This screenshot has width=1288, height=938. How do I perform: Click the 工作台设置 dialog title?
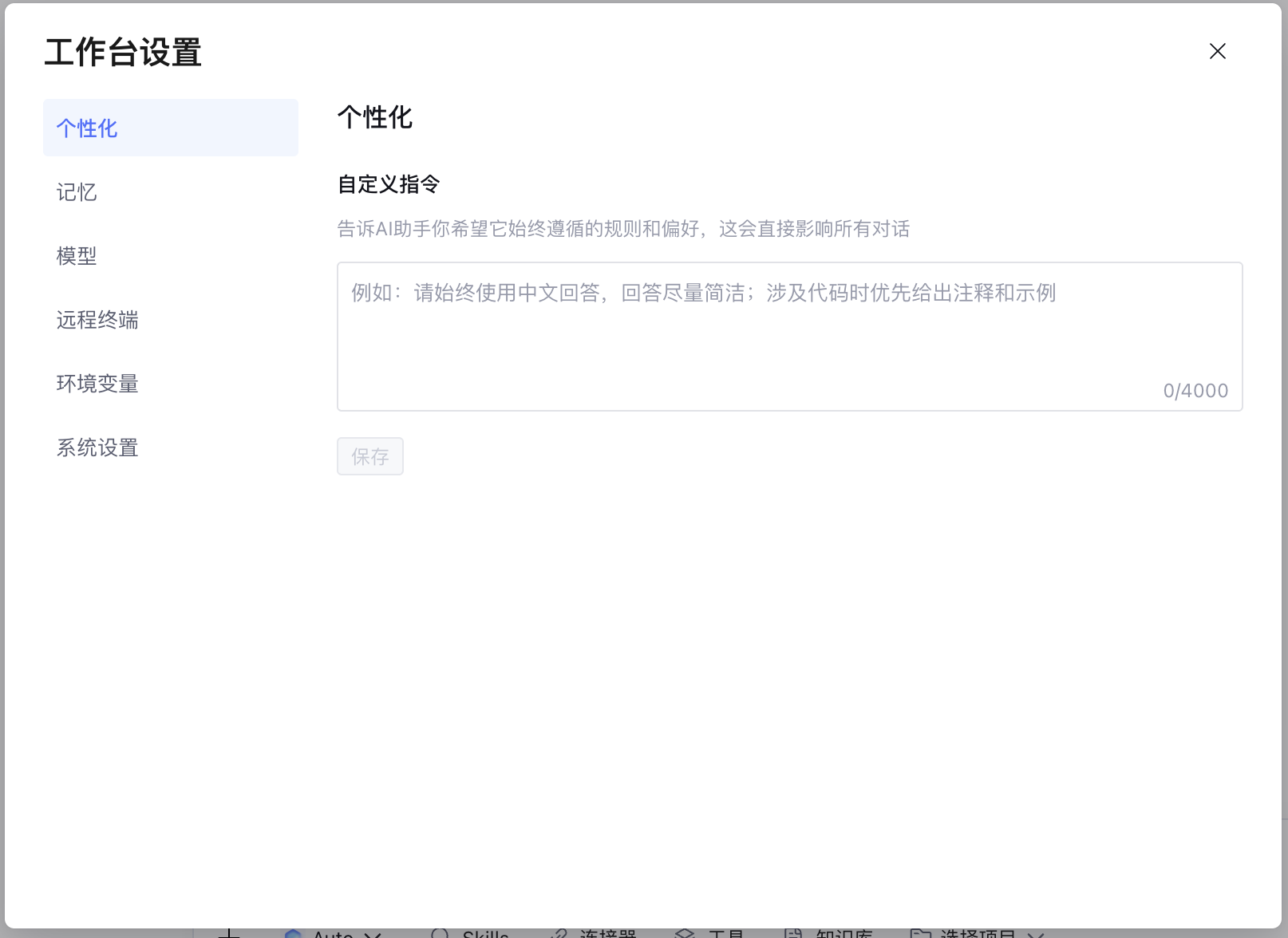pyautogui.click(x=123, y=53)
